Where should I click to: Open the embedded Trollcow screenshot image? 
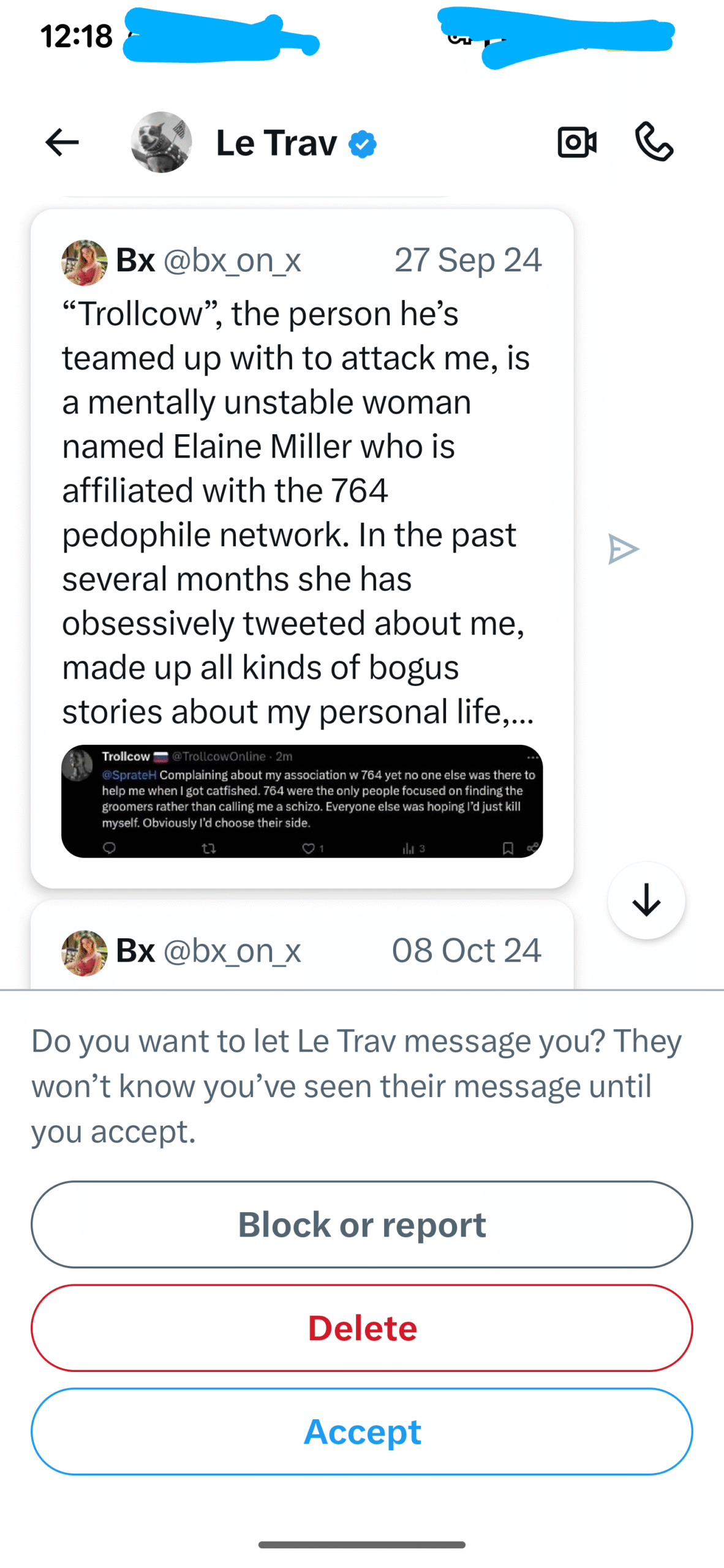302,801
